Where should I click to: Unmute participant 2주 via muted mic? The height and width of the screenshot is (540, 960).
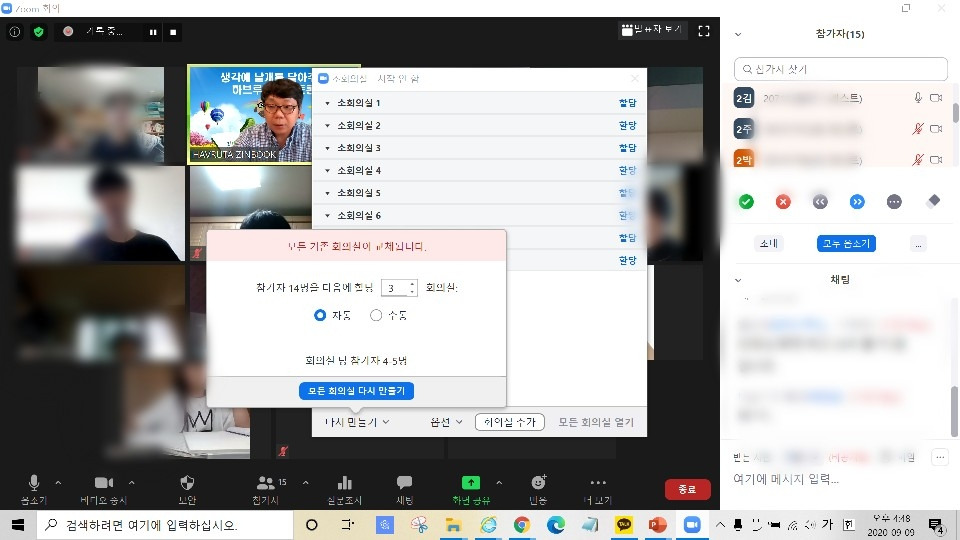[x=918, y=129]
